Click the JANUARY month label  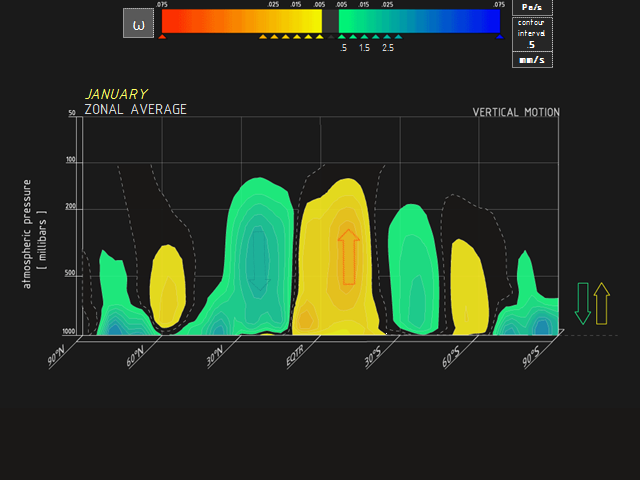[116, 94]
